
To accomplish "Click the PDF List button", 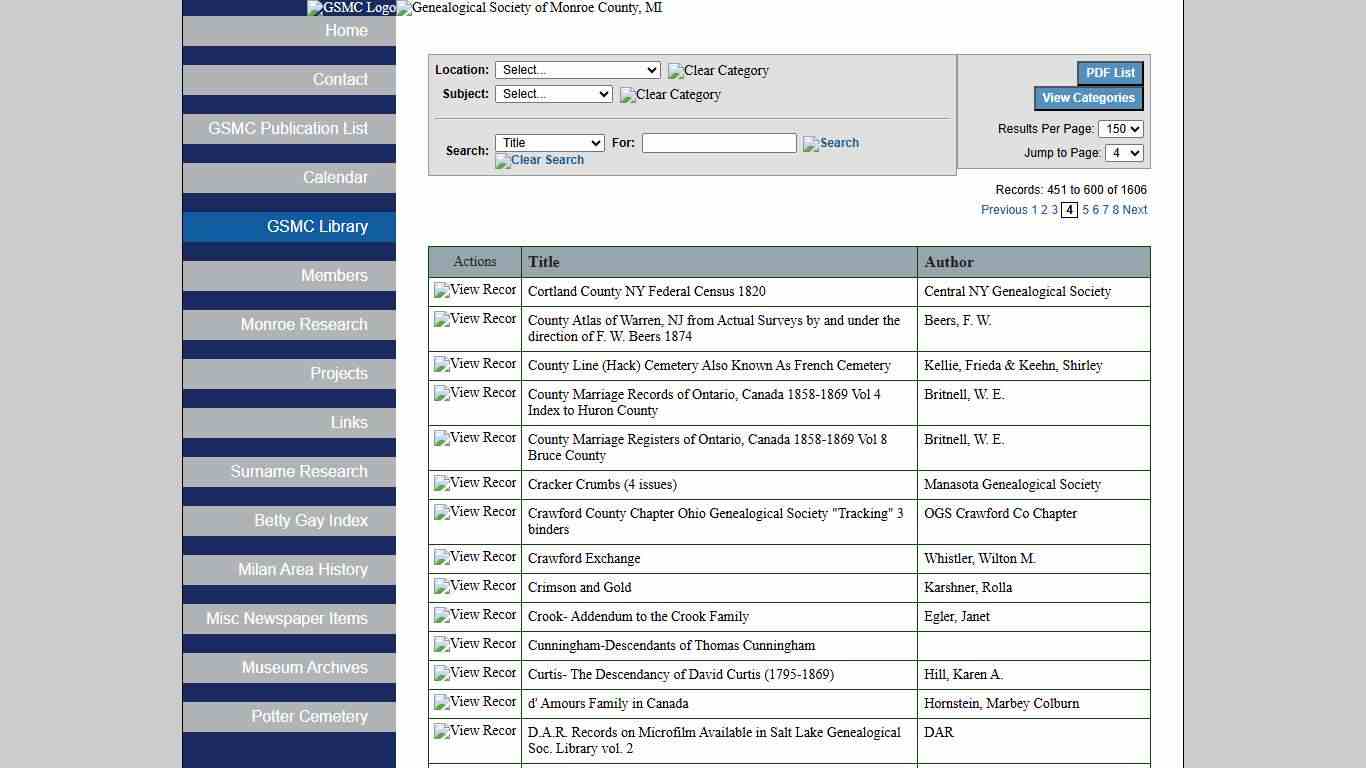I will click(x=1109, y=72).
